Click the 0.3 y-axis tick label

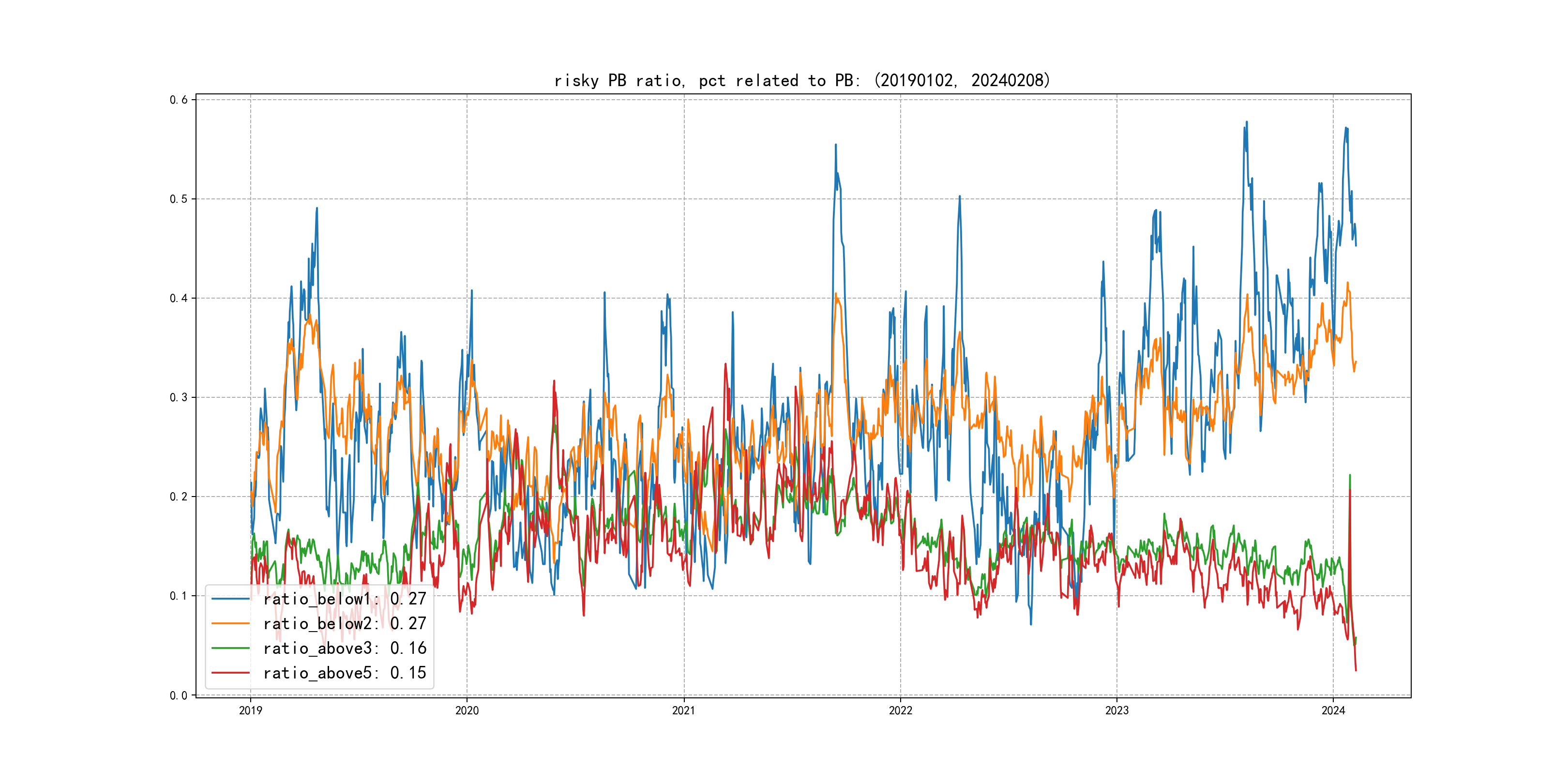(179, 397)
